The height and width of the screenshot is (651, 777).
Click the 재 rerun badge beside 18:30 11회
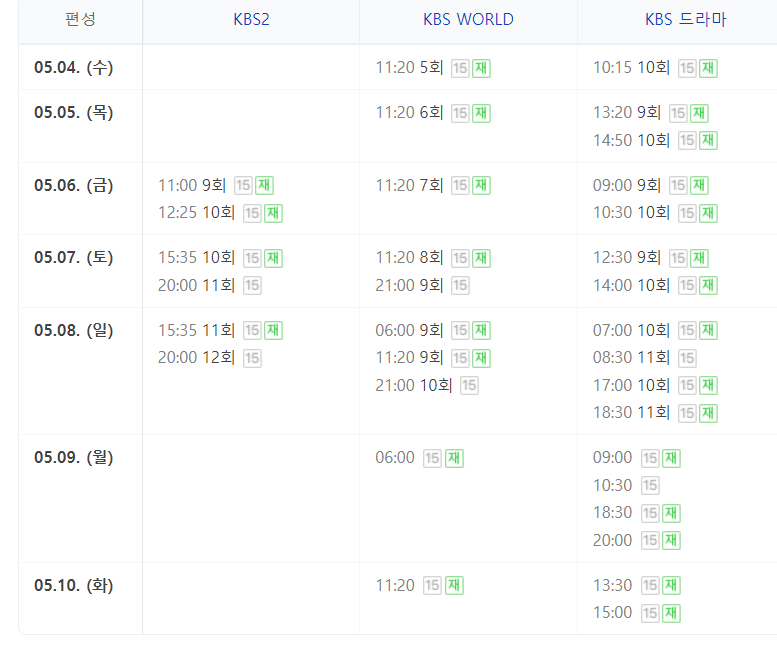708,413
